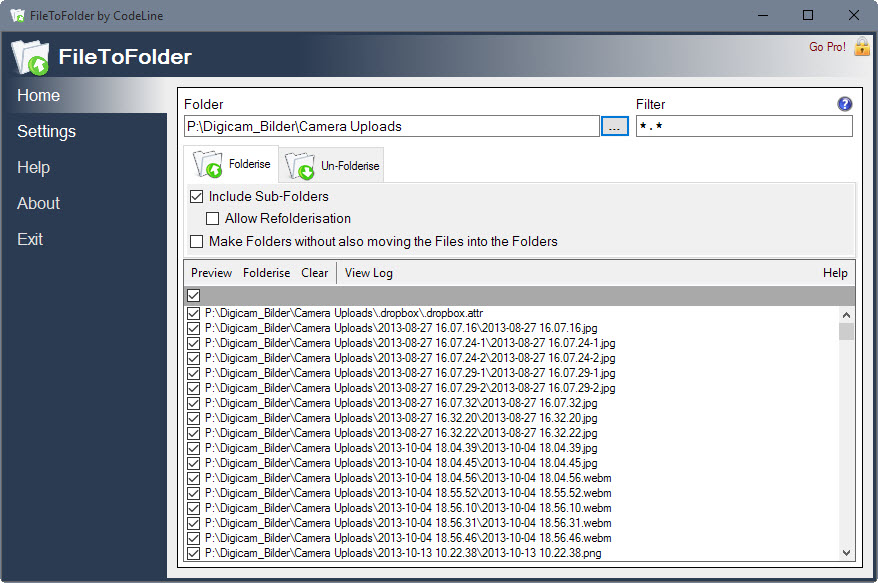Uncheck 2013-08-27 16.07.16.jpg row checkbox
The image size is (878, 583).
click(x=194, y=328)
